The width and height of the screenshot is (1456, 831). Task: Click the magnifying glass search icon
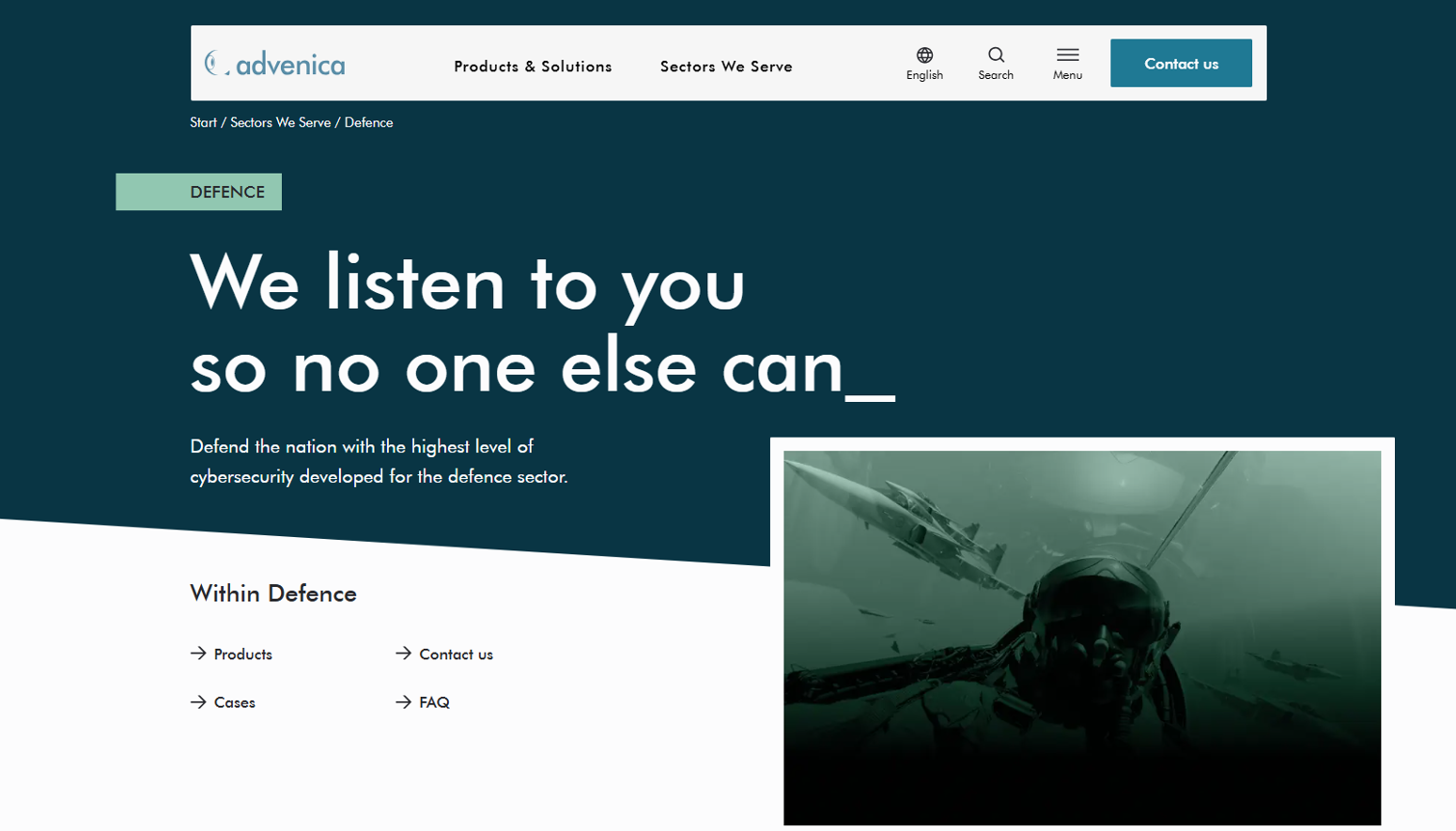click(x=996, y=54)
